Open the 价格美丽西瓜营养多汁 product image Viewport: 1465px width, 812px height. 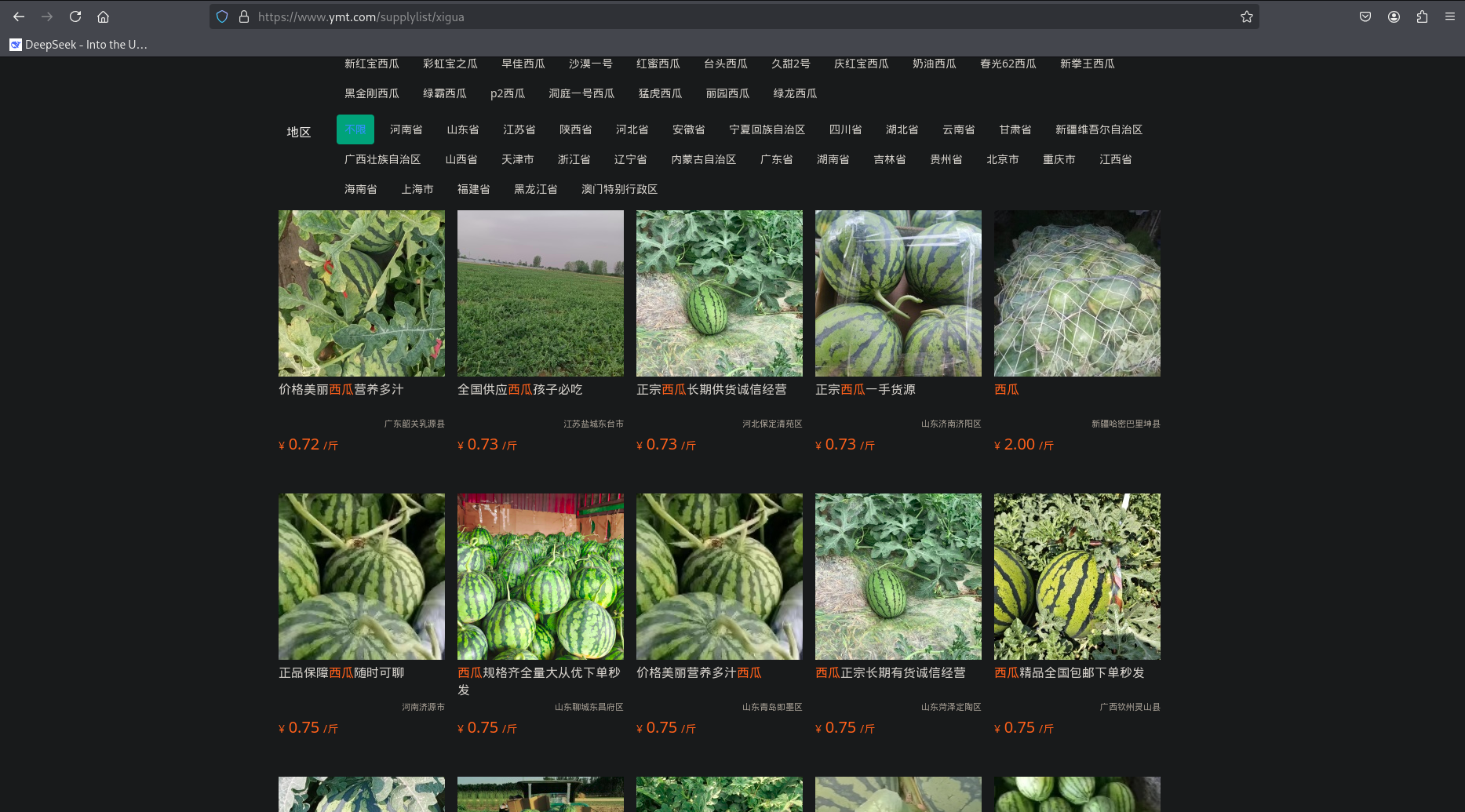pos(362,293)
